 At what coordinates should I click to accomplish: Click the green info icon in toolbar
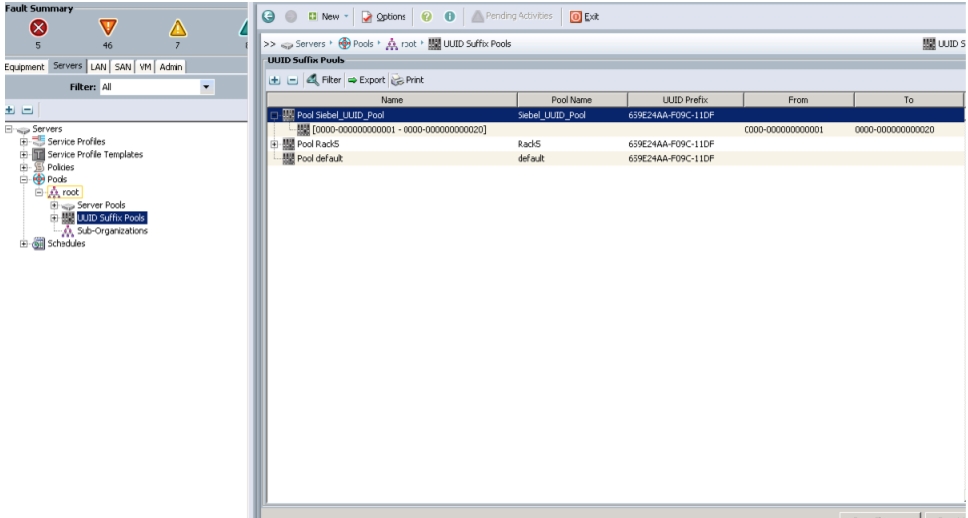(450, 17)
